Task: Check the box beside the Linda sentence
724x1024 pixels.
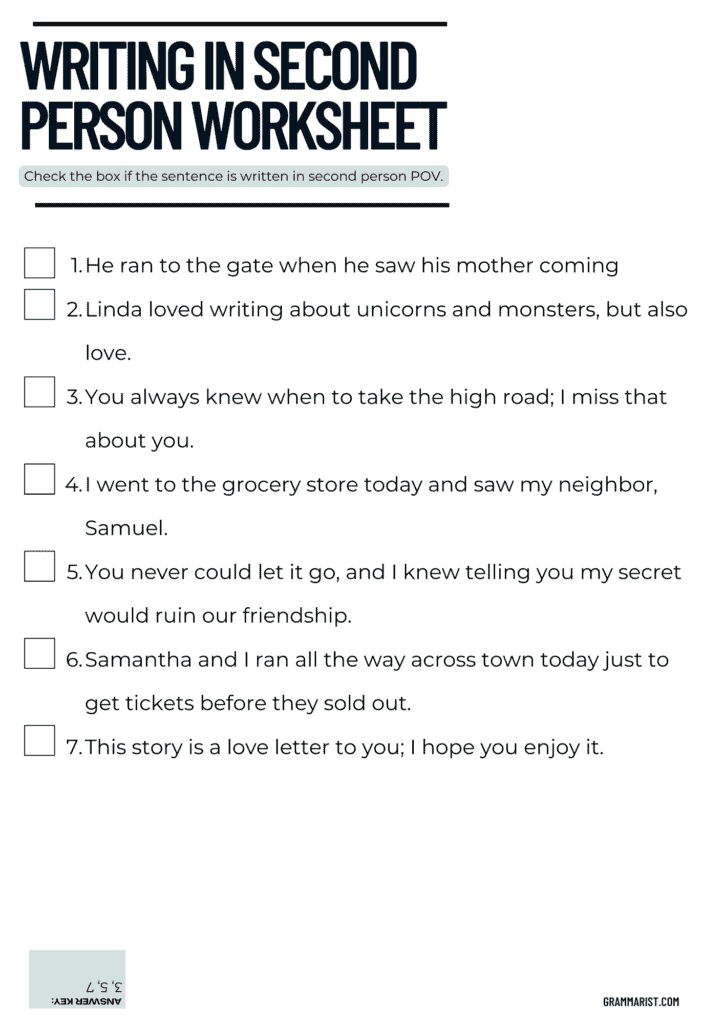Action: pos(39,304)
